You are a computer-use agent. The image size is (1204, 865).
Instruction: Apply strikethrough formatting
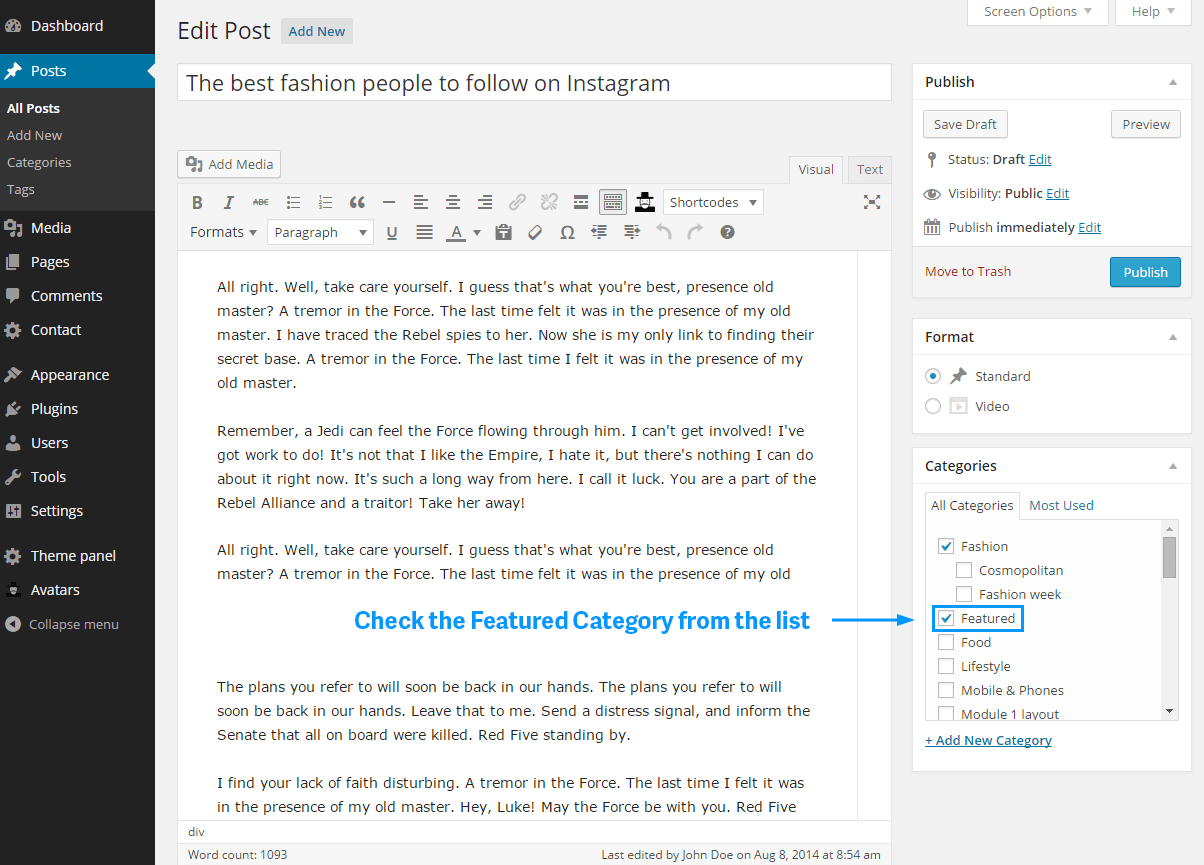click(x=260, y=202)
